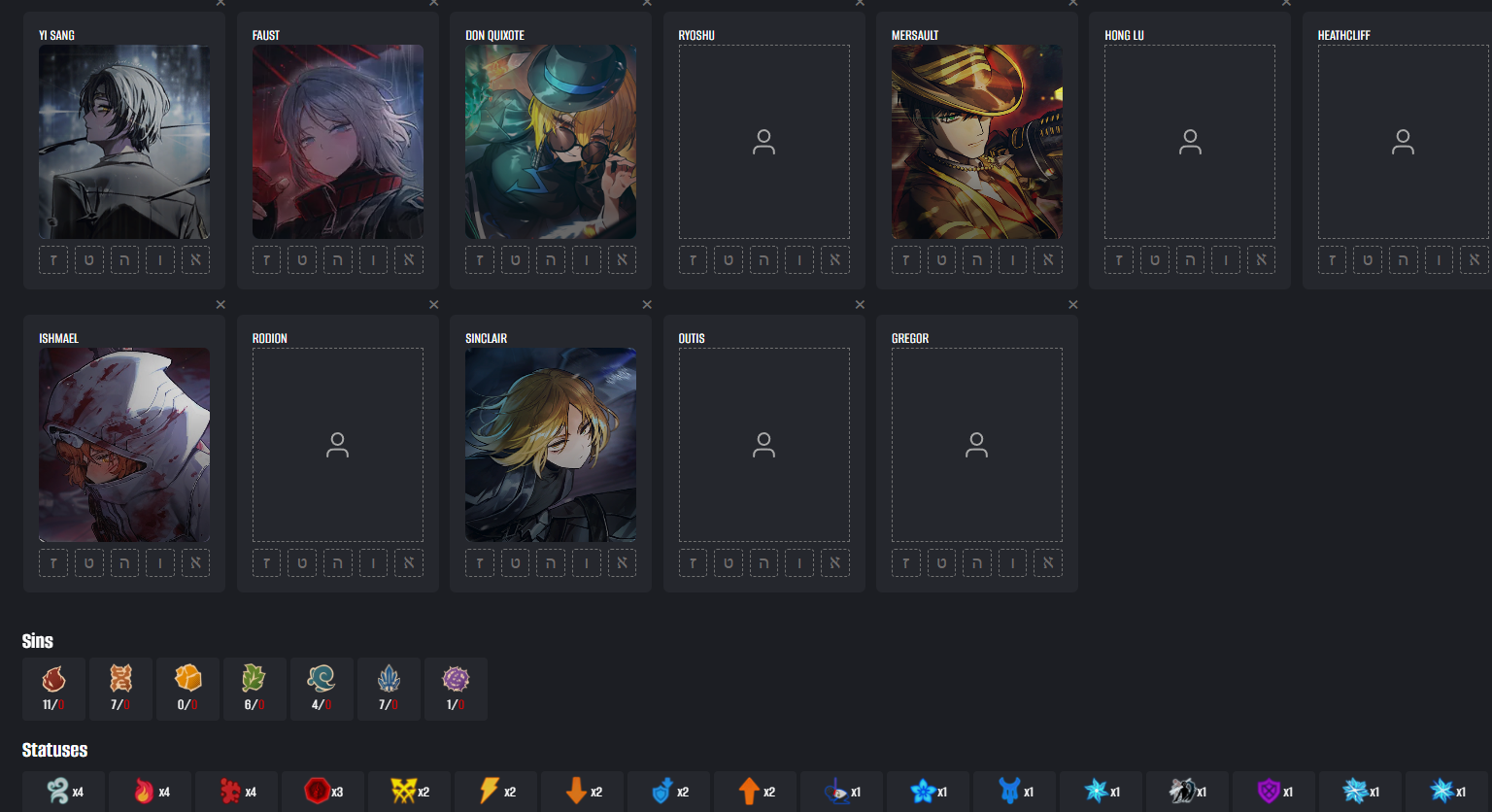Open Mersault's identity portrait

tap(977, 142)
